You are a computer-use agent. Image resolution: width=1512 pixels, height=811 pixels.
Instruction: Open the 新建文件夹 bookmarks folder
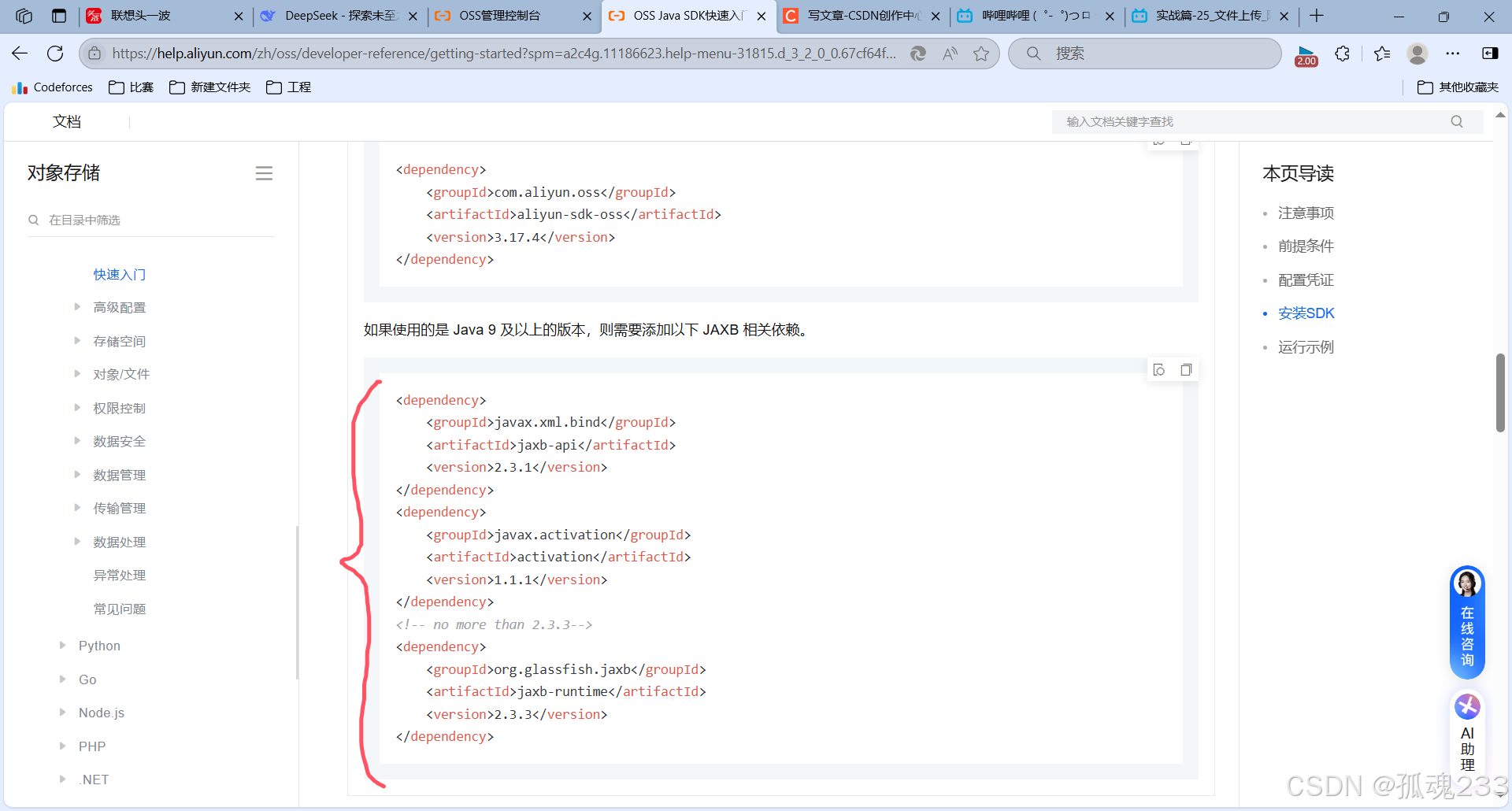(210, 87)
